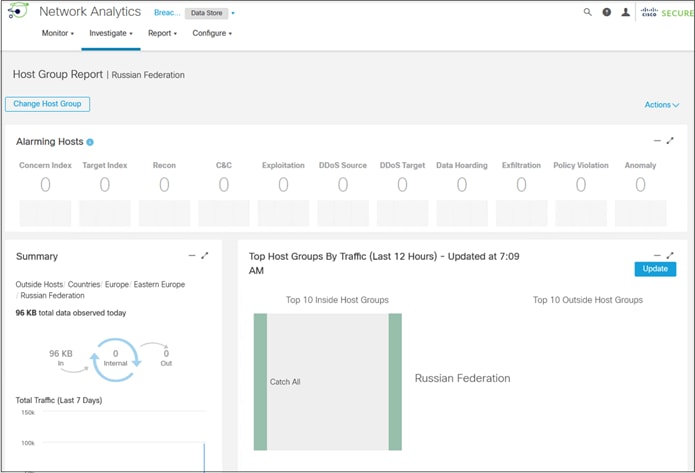This screenshot has height=473, width=695.
Task: Open the Configure menu
Action: pos(212,33)
